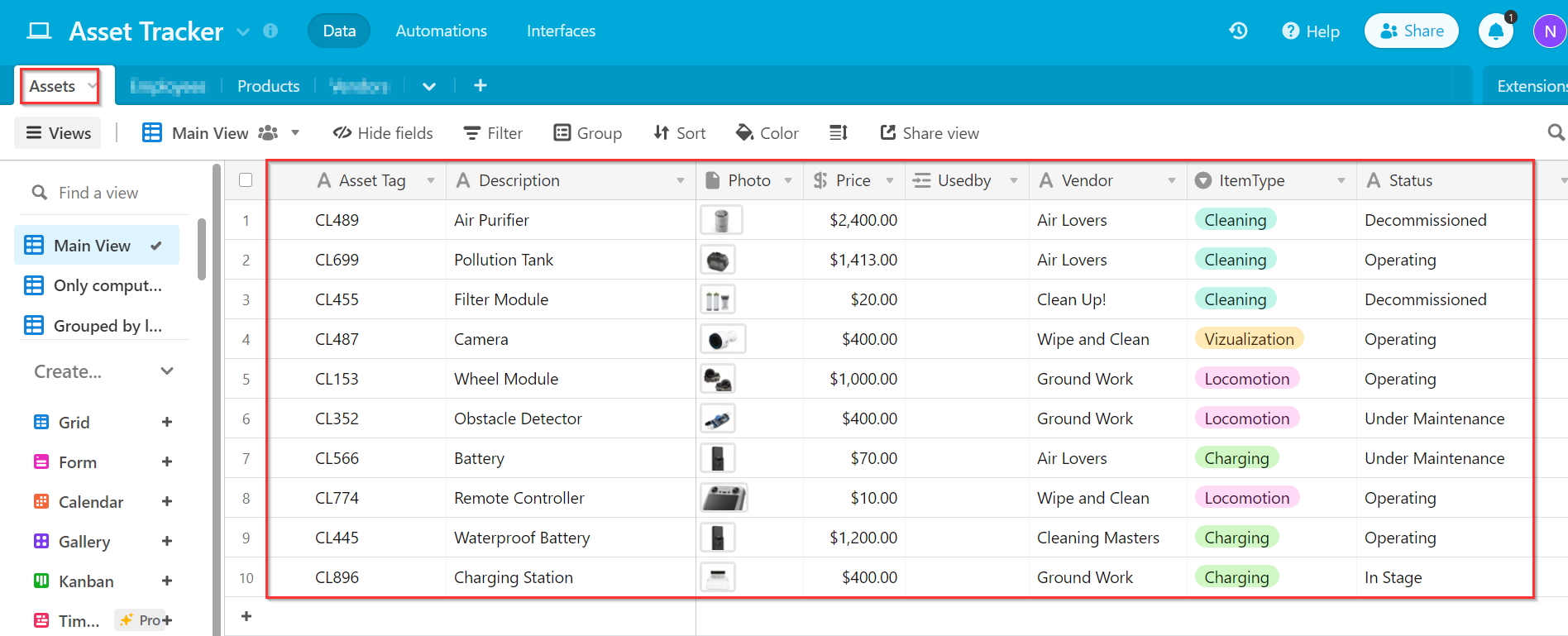The image size is (1568, 636).
Task: Tick the select all rows checkbox
Action: (246, 180)
